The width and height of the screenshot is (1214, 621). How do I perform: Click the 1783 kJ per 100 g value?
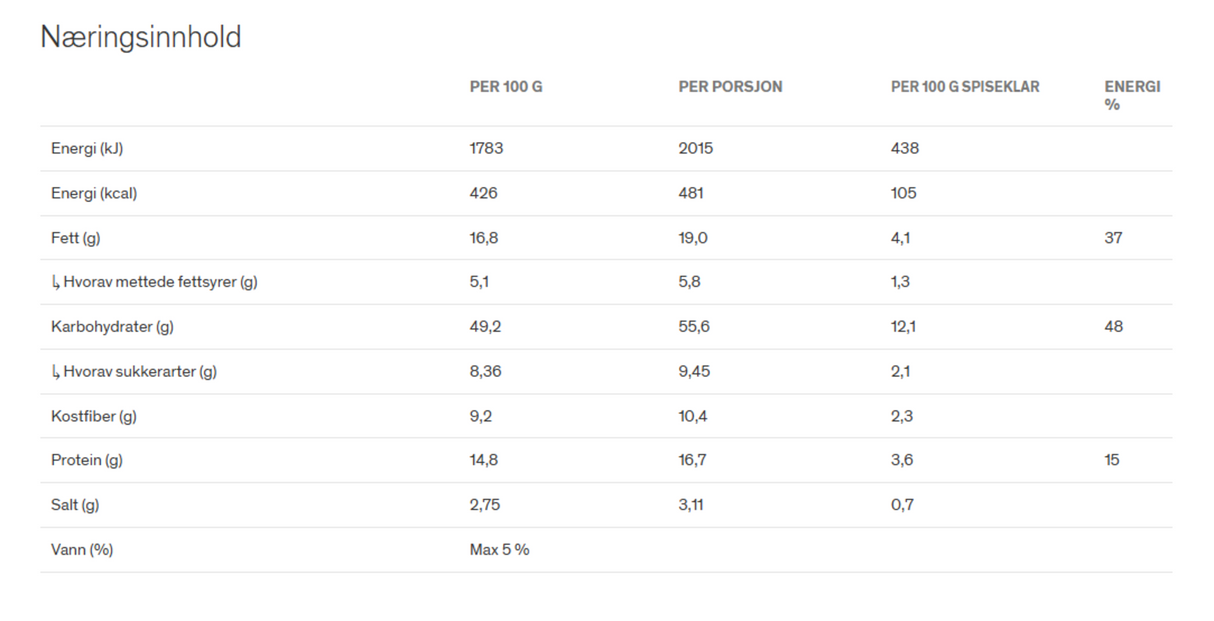(487, 149)
